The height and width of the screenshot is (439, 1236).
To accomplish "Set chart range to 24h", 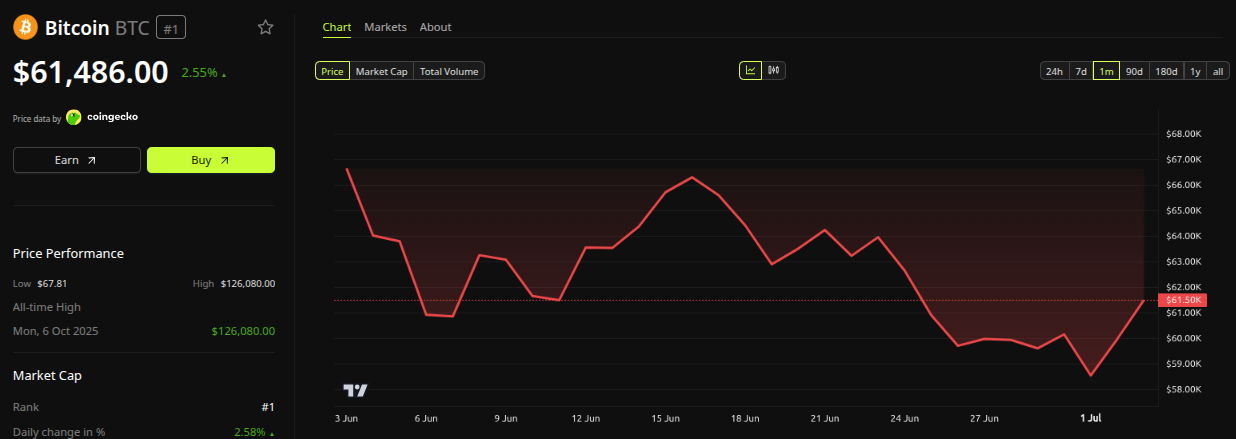I will 1054,71.
